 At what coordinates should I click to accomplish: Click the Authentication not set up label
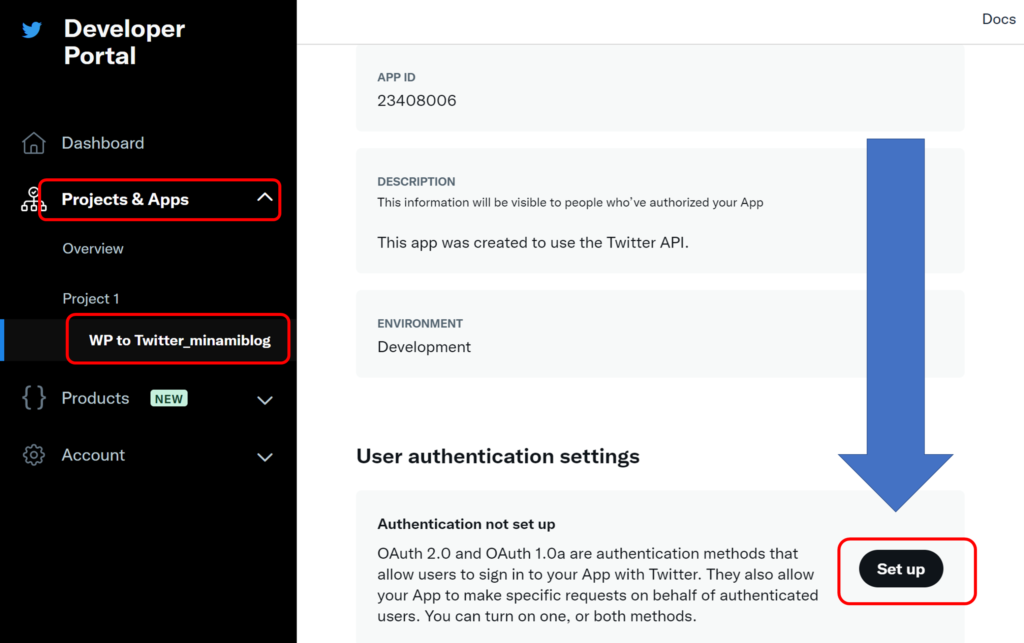tap(466, 524)
